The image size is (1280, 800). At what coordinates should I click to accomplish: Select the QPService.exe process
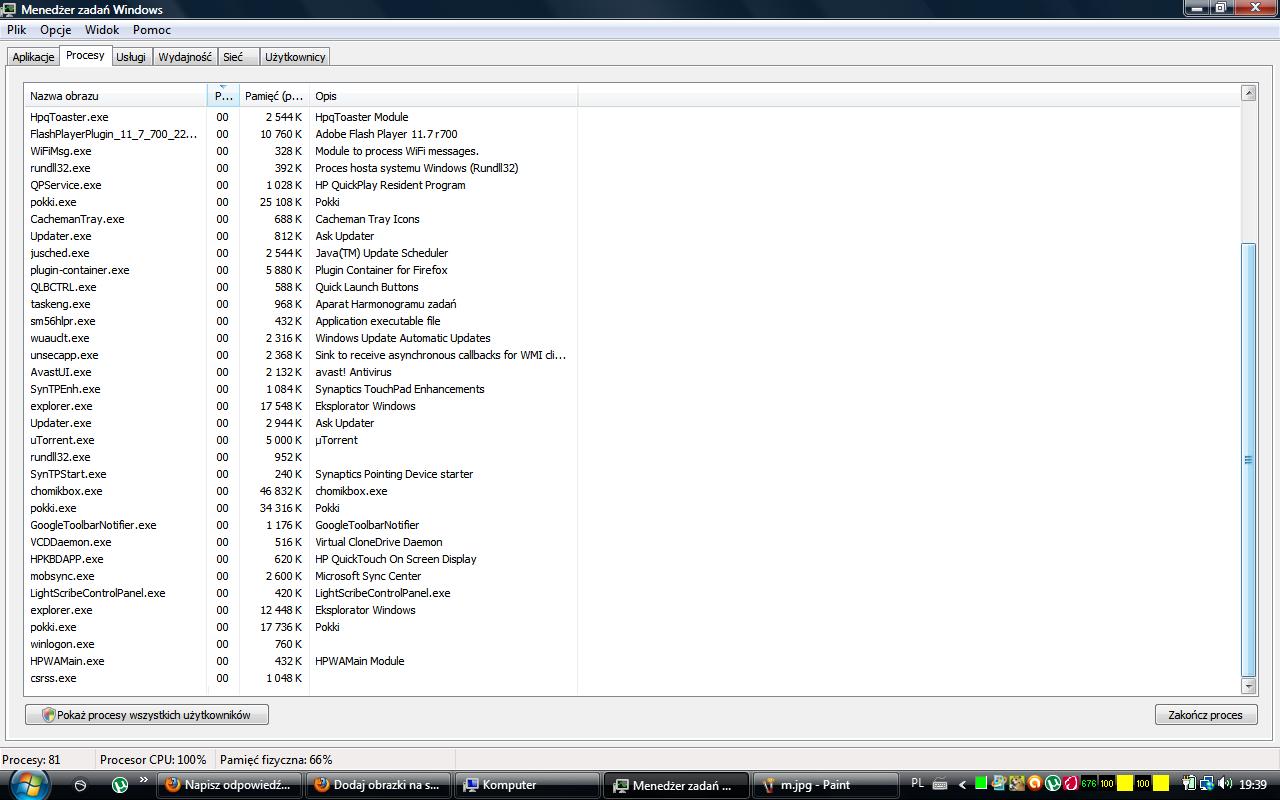point(301,185)
